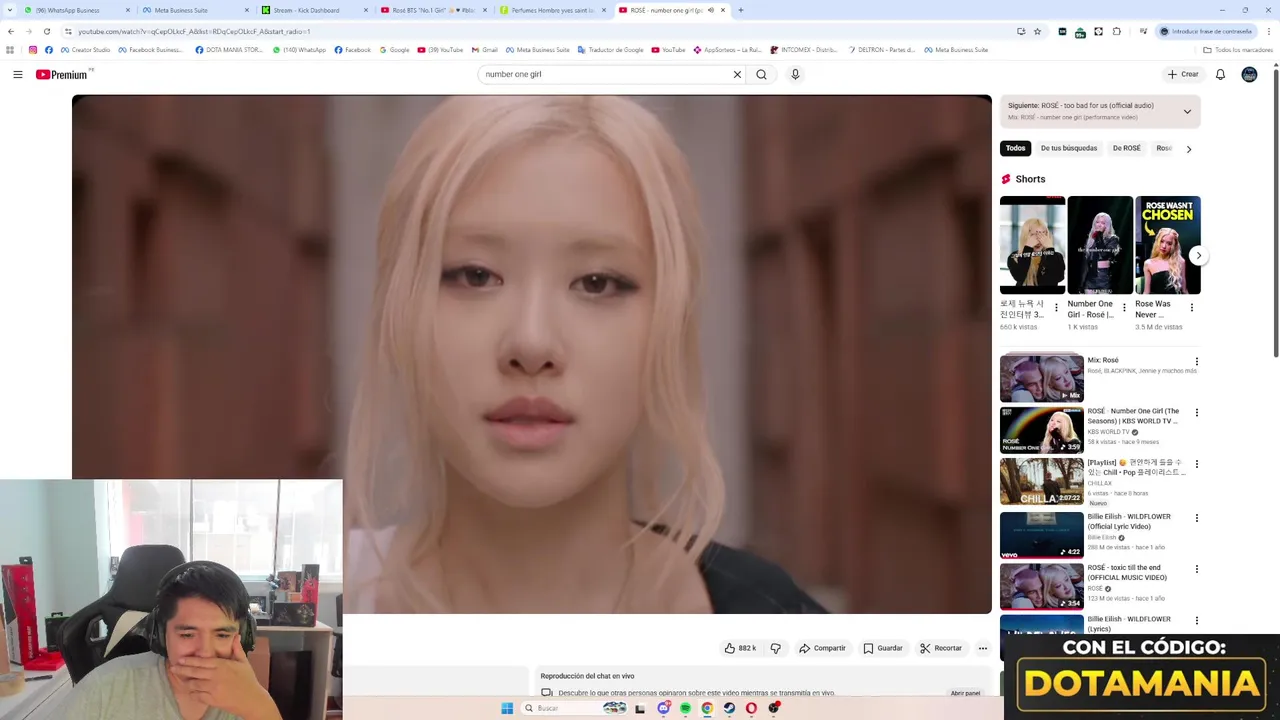Open the YouTube guide hamburger menu
This screenshot has height=720, width=1280.
pos(18,74)
